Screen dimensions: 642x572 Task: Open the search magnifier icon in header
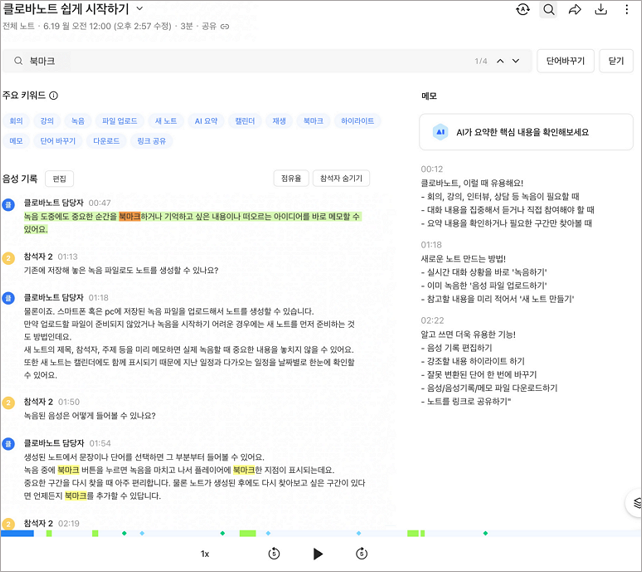pos(549,9)
